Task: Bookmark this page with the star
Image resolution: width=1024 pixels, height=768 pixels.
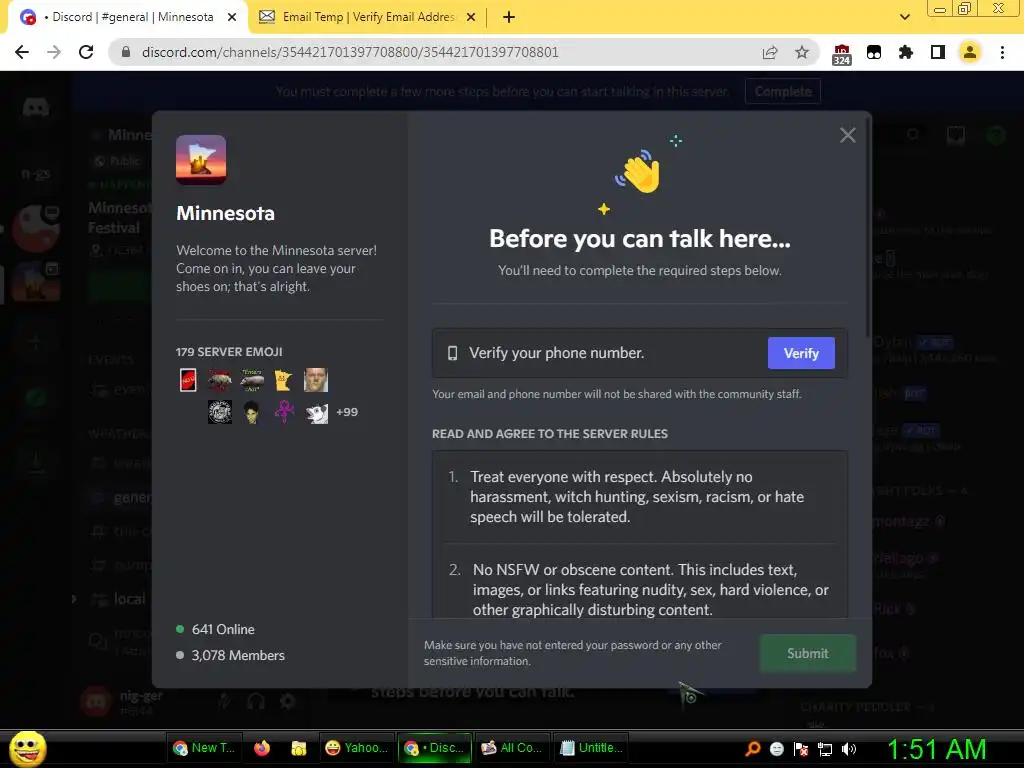Action: (802, 52)
